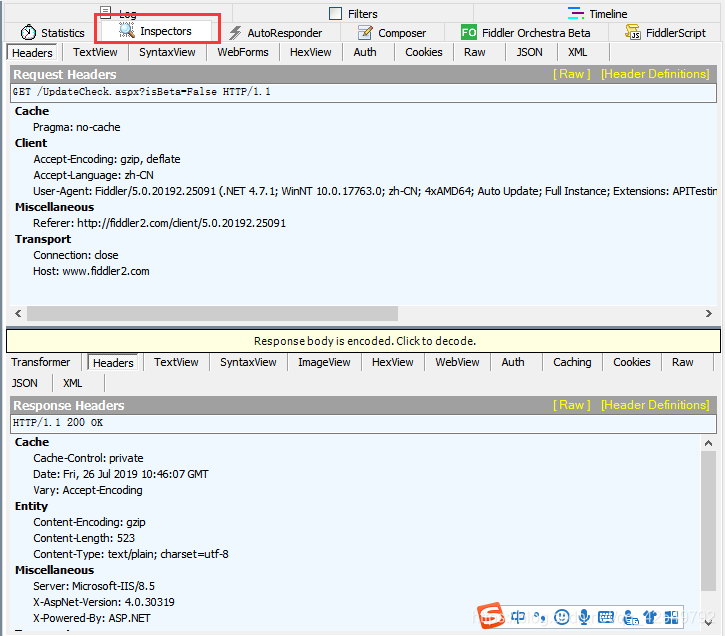The height and width of the screenshot is (636, 725).
Task: Open response Transformer tab
Action: click(41, 362)
